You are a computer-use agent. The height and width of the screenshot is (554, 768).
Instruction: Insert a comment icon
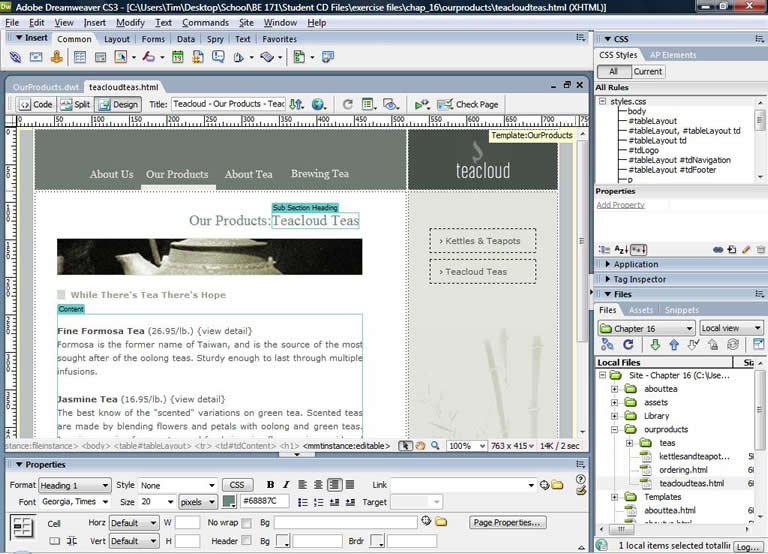pyautogui.click(x=218, y=57)
